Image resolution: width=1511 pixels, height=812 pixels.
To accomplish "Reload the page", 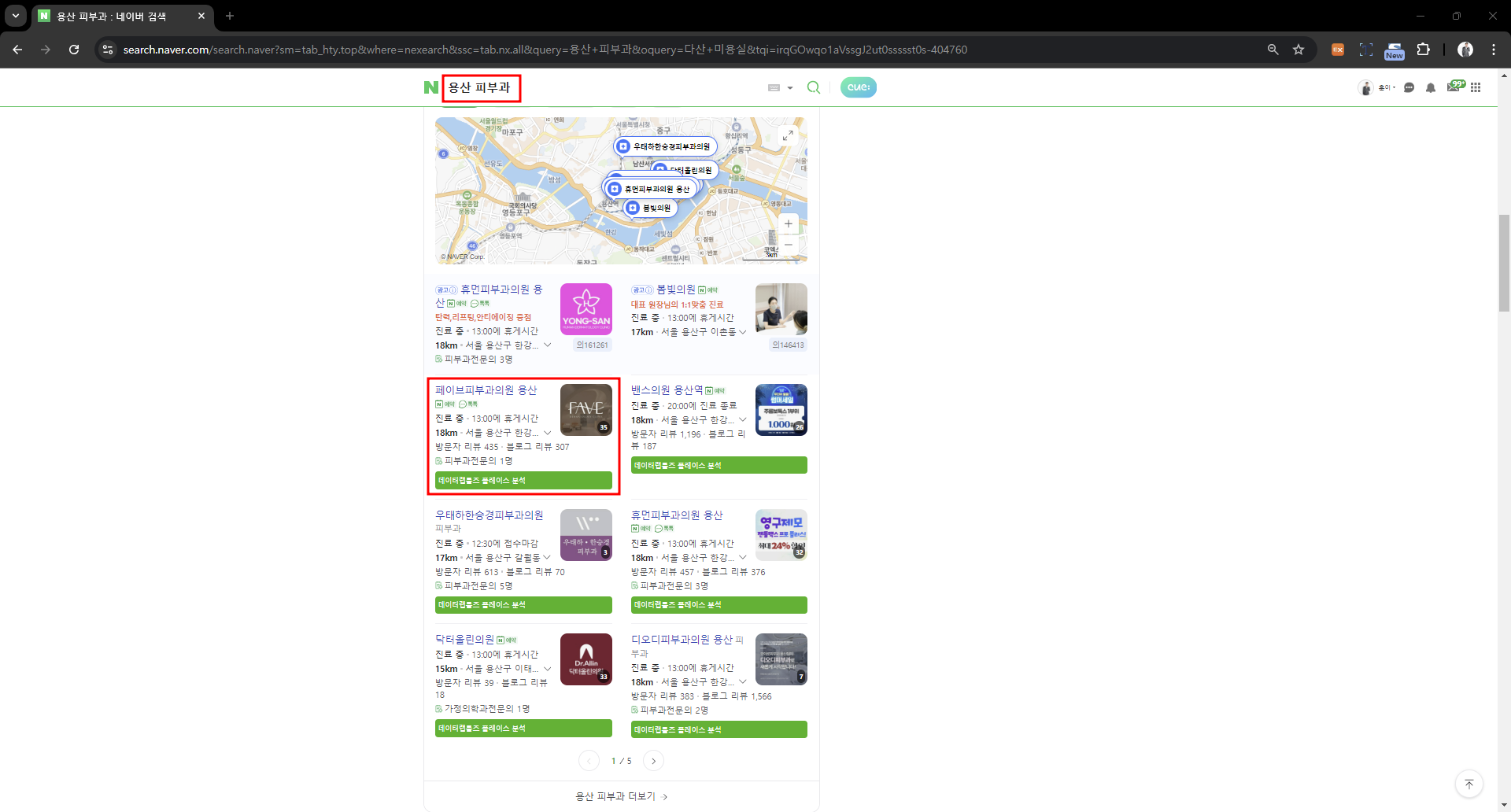I will 74,50.
